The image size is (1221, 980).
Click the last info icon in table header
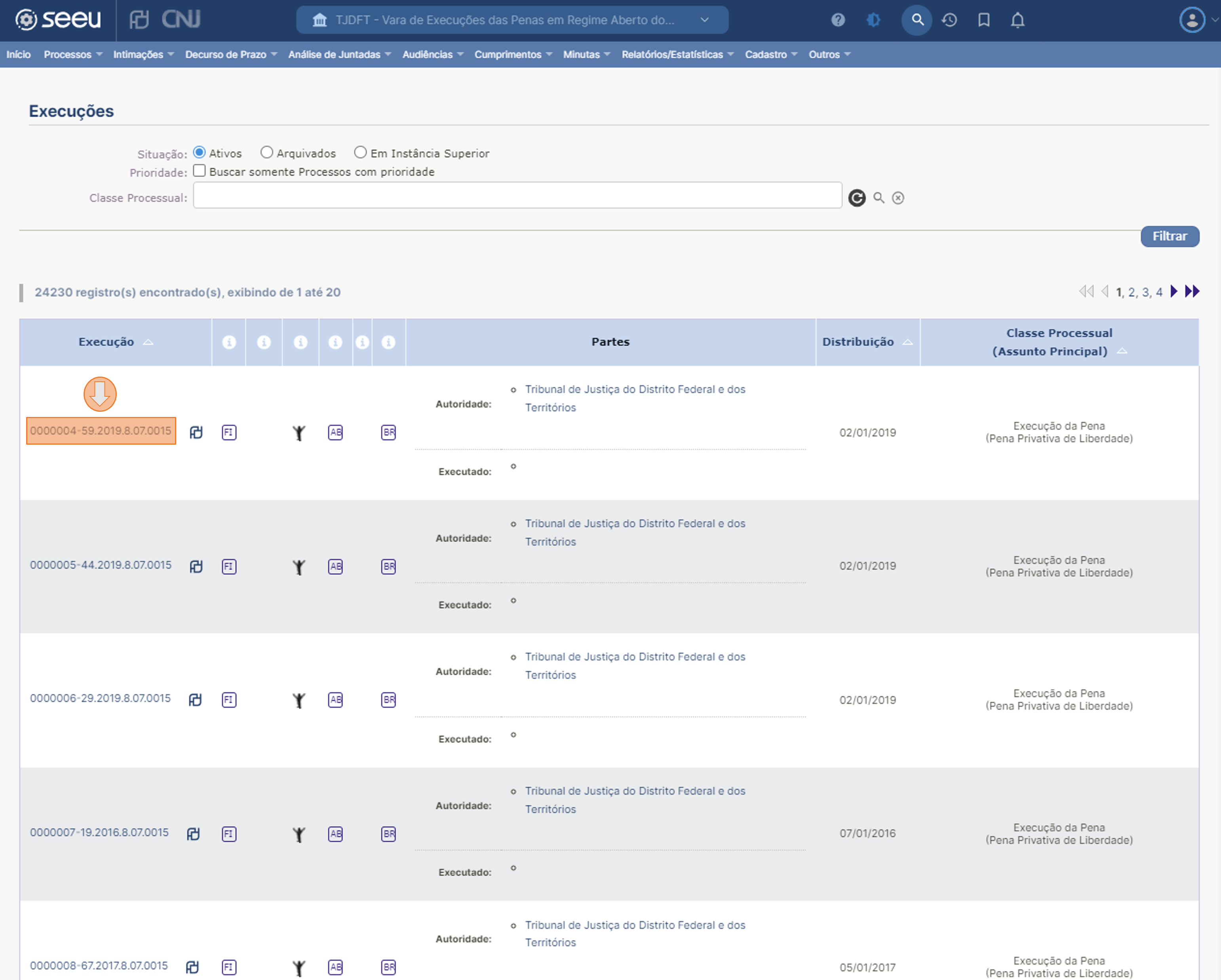(x=388, y=342)
